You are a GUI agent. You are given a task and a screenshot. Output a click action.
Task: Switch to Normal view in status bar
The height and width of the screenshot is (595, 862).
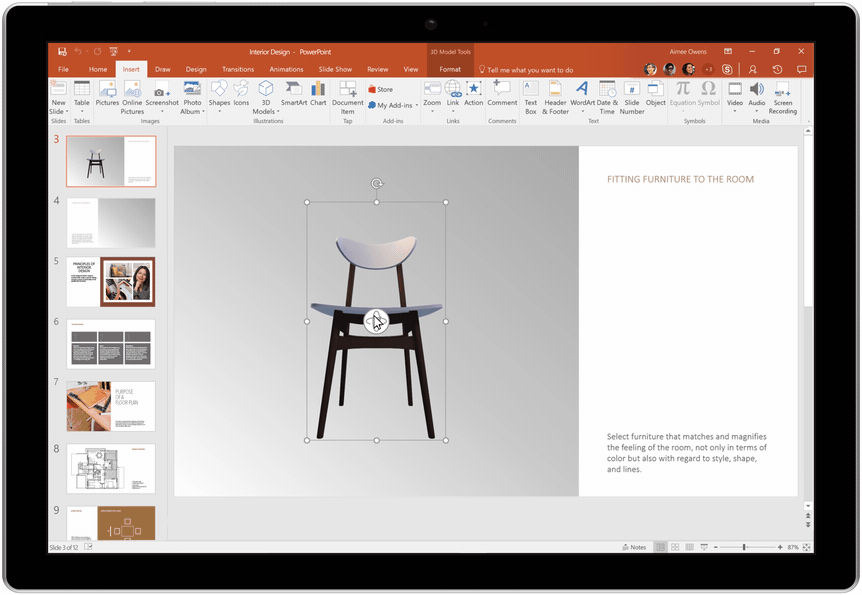pos(660,547)
